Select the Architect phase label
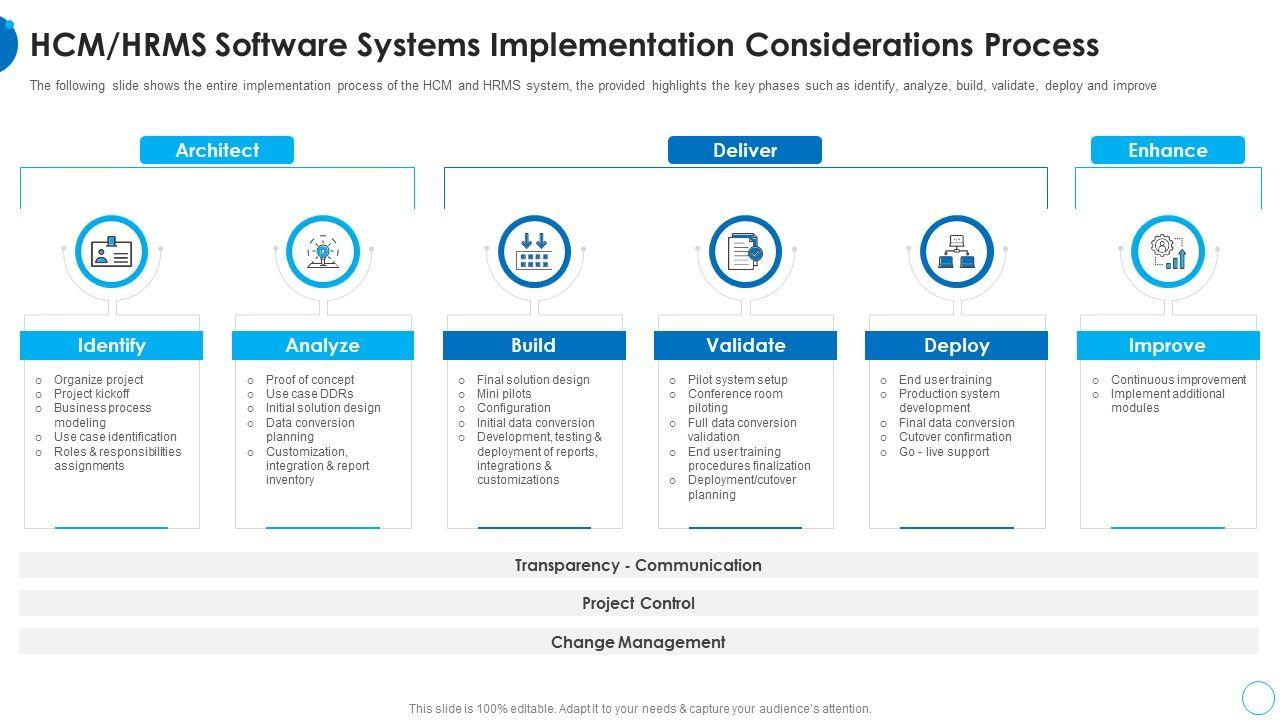The height and width of the screenshot is (720, 1280). [x=217, y=150]
